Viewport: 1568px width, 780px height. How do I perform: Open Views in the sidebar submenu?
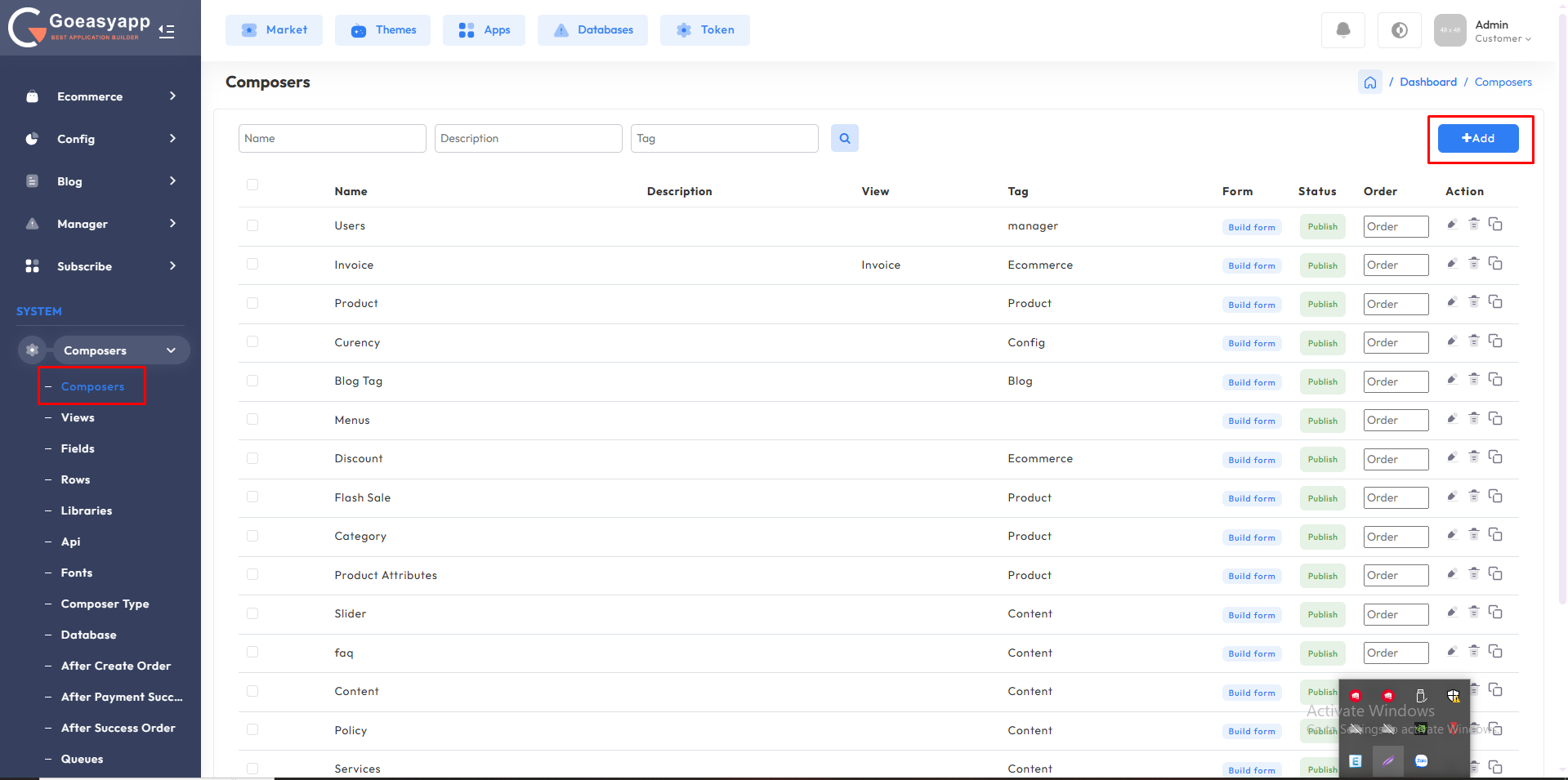click(x=78, y=417)
